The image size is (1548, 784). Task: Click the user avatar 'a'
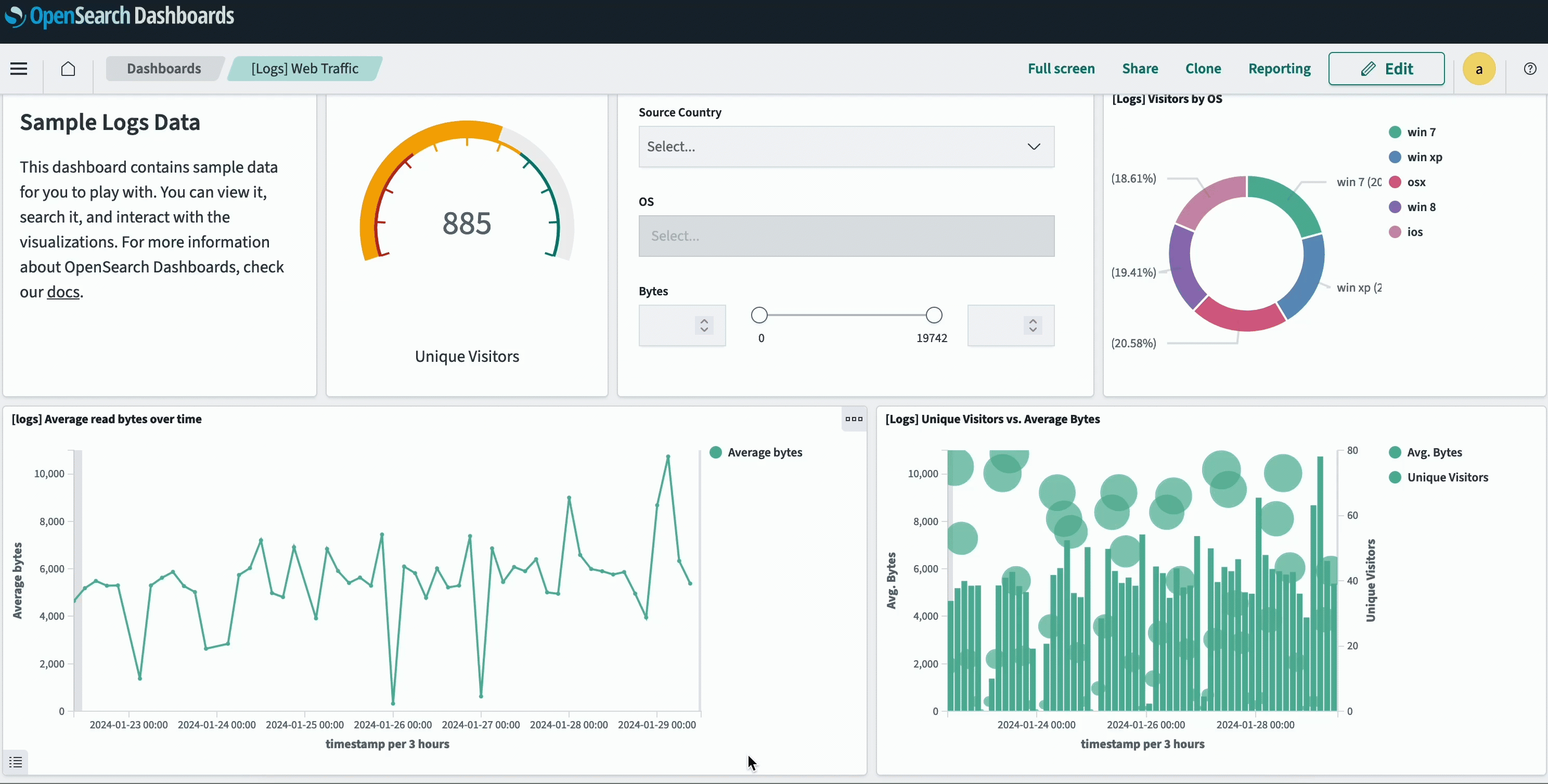tap(1478, 69)
